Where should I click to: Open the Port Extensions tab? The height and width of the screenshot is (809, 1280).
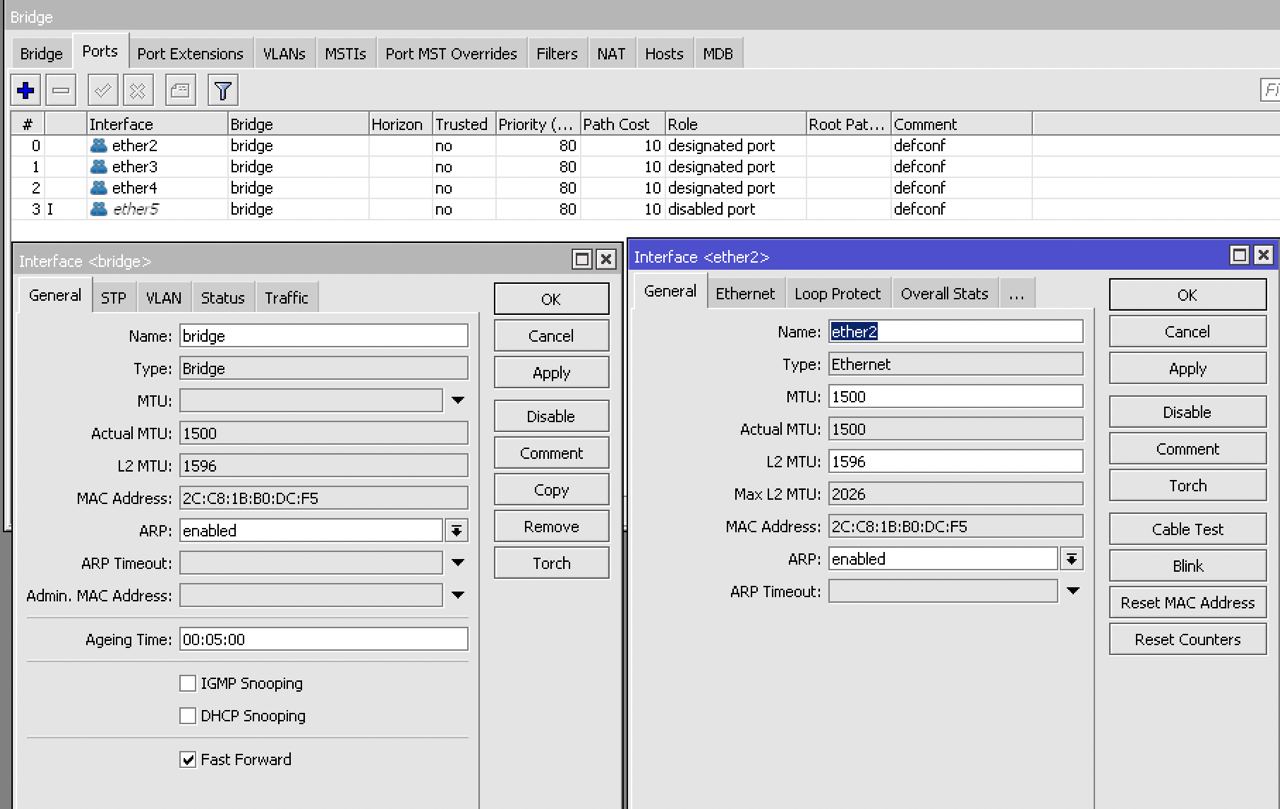click(190, 53)
